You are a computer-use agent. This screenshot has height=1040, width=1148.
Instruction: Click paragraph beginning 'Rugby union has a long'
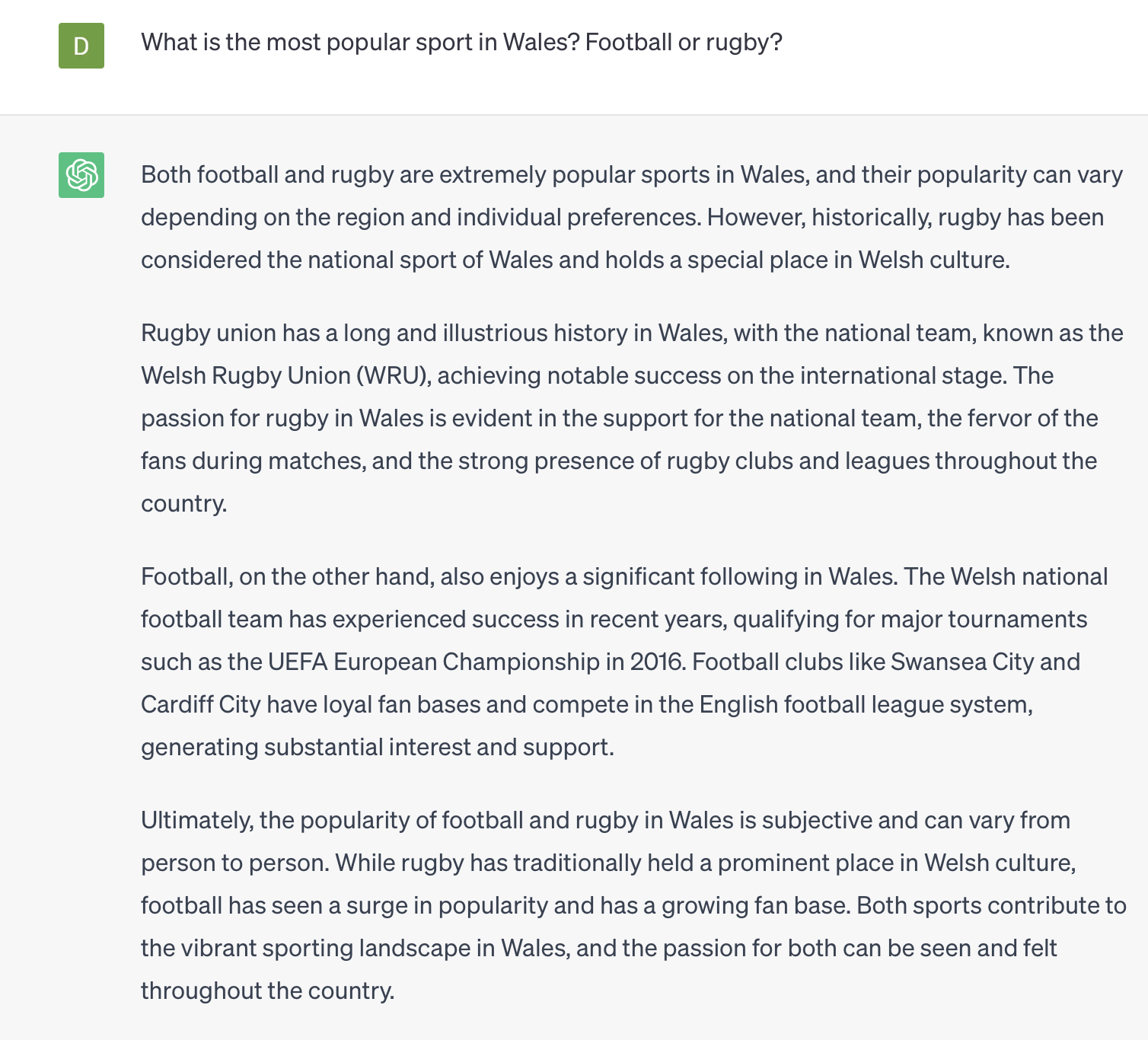coord(632,418)
